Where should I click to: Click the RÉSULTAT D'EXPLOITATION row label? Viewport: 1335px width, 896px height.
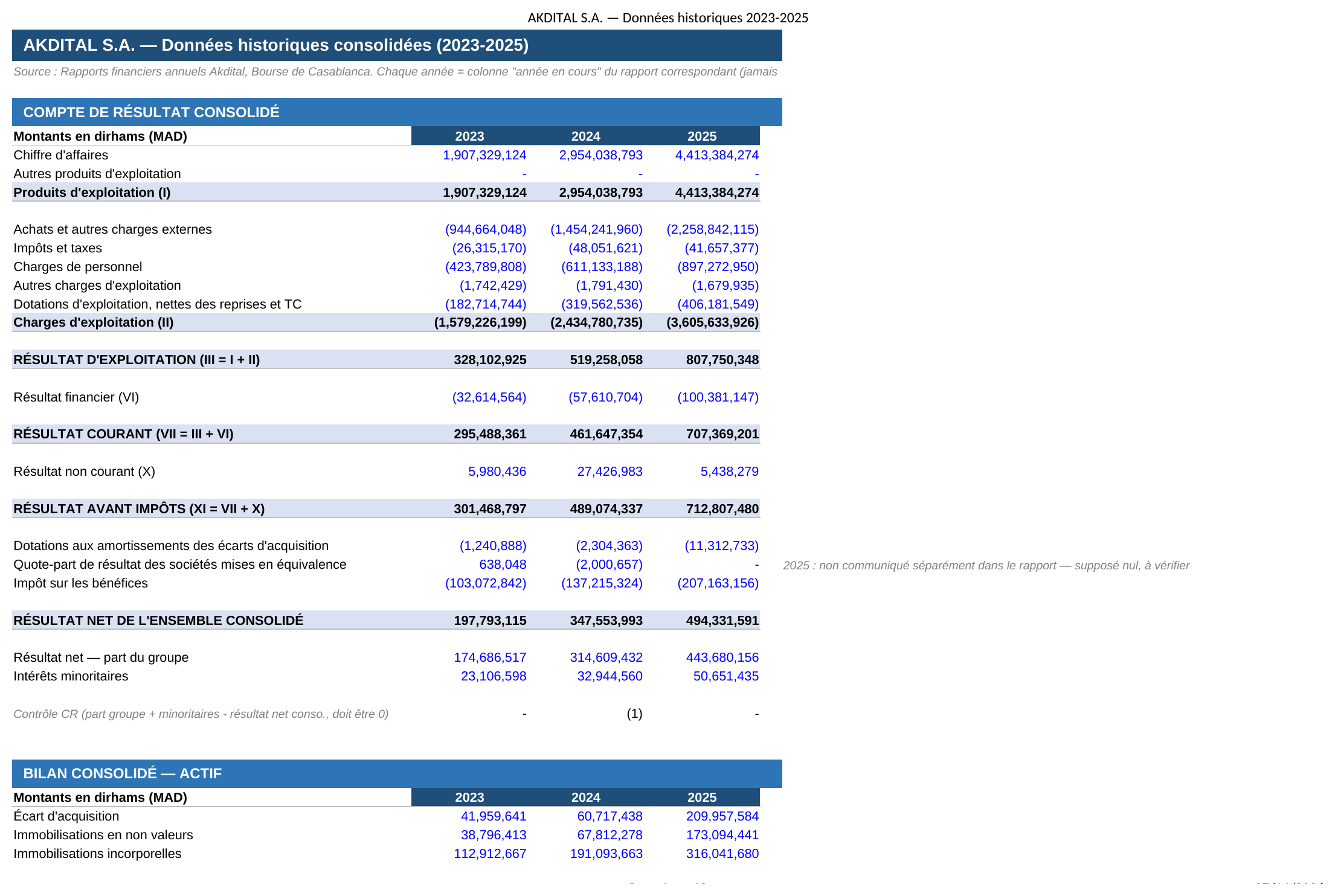[137, 360]
